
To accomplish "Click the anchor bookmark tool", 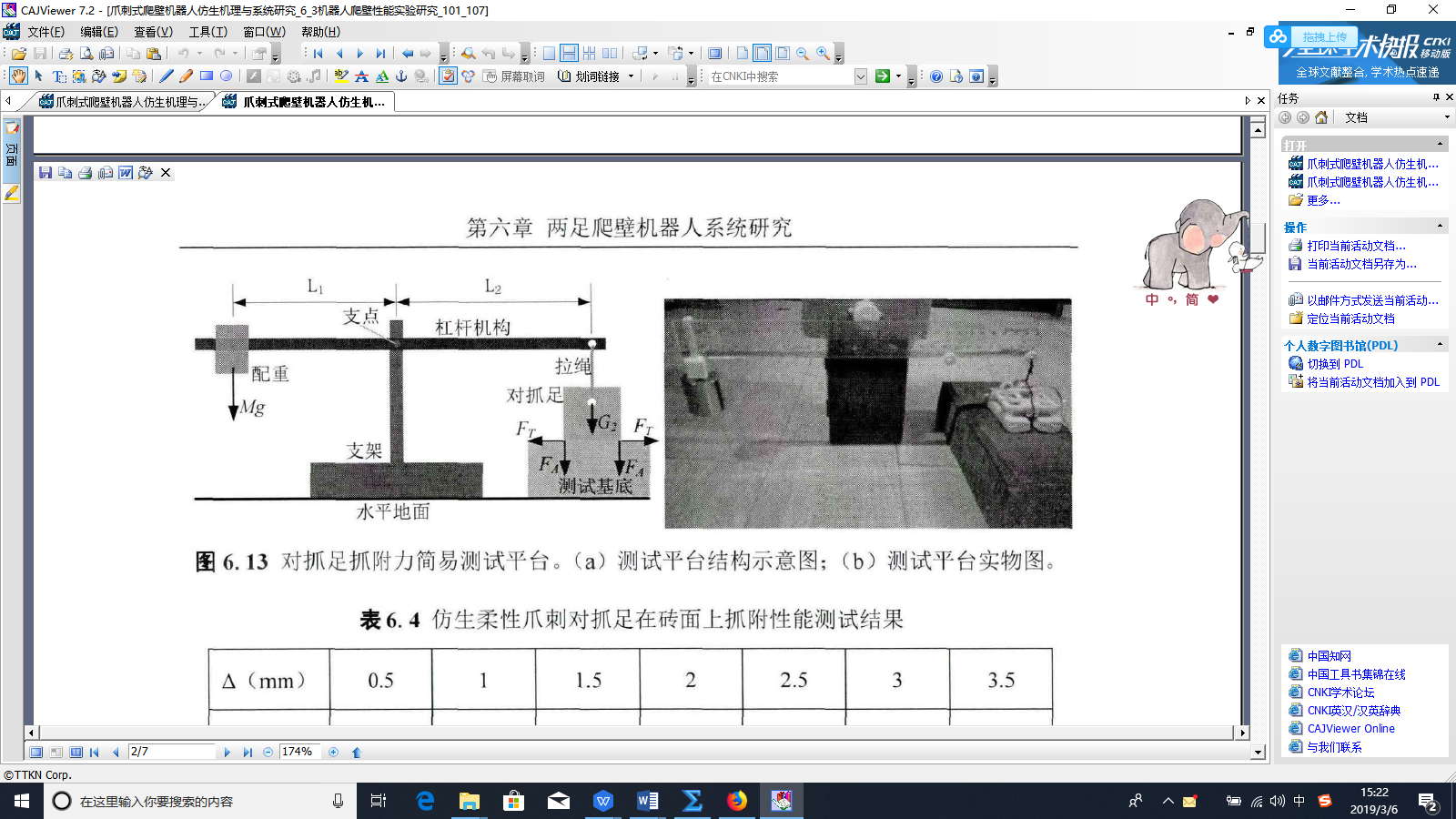I will (x=401, y=76).
